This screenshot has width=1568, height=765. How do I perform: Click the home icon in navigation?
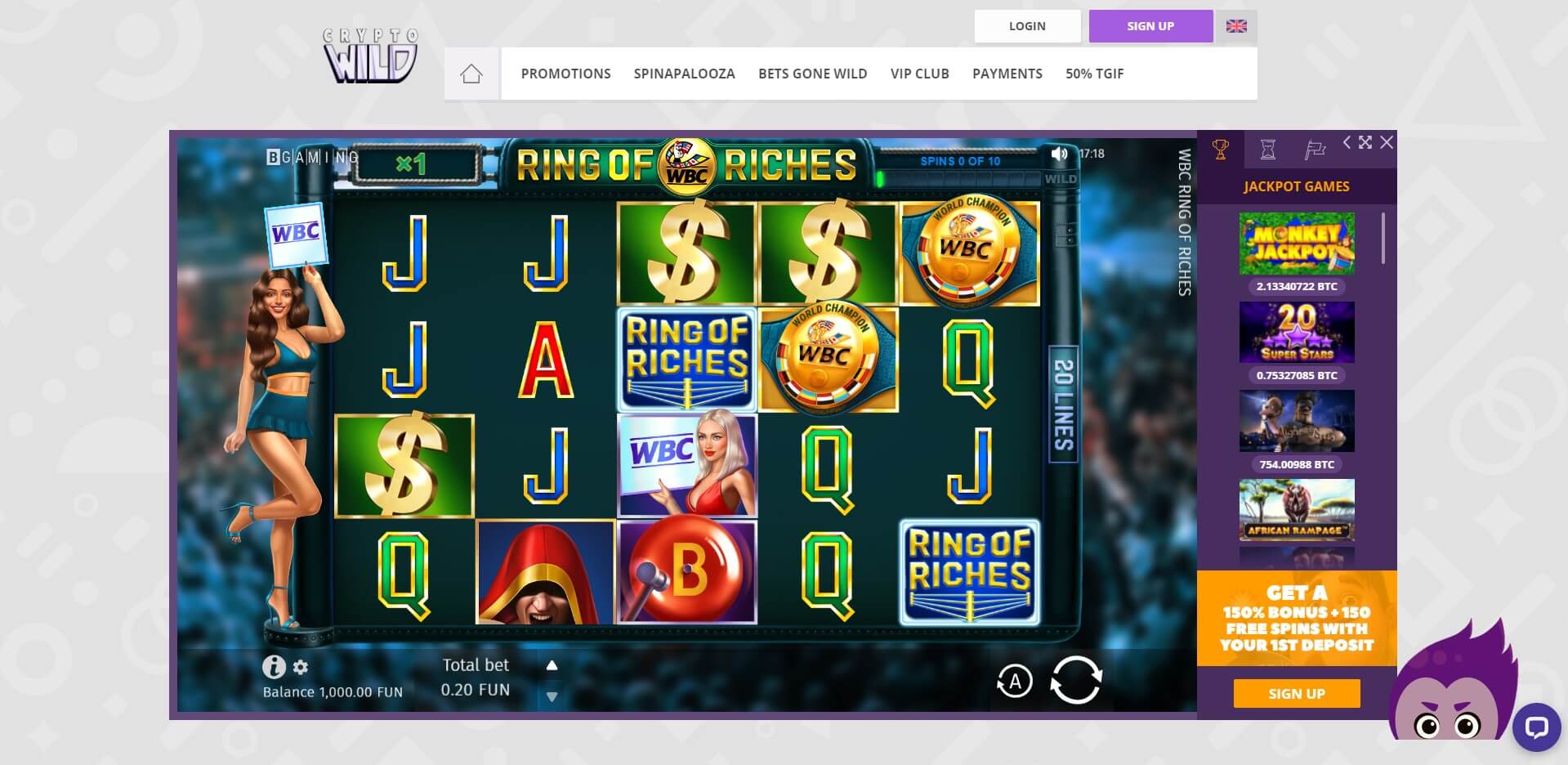click(471, 74)
